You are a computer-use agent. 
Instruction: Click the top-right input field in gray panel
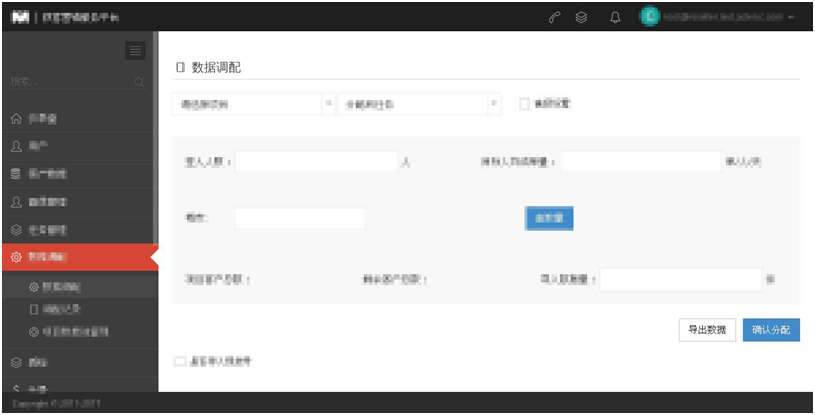pyautogui.click(x=641, y=162)
